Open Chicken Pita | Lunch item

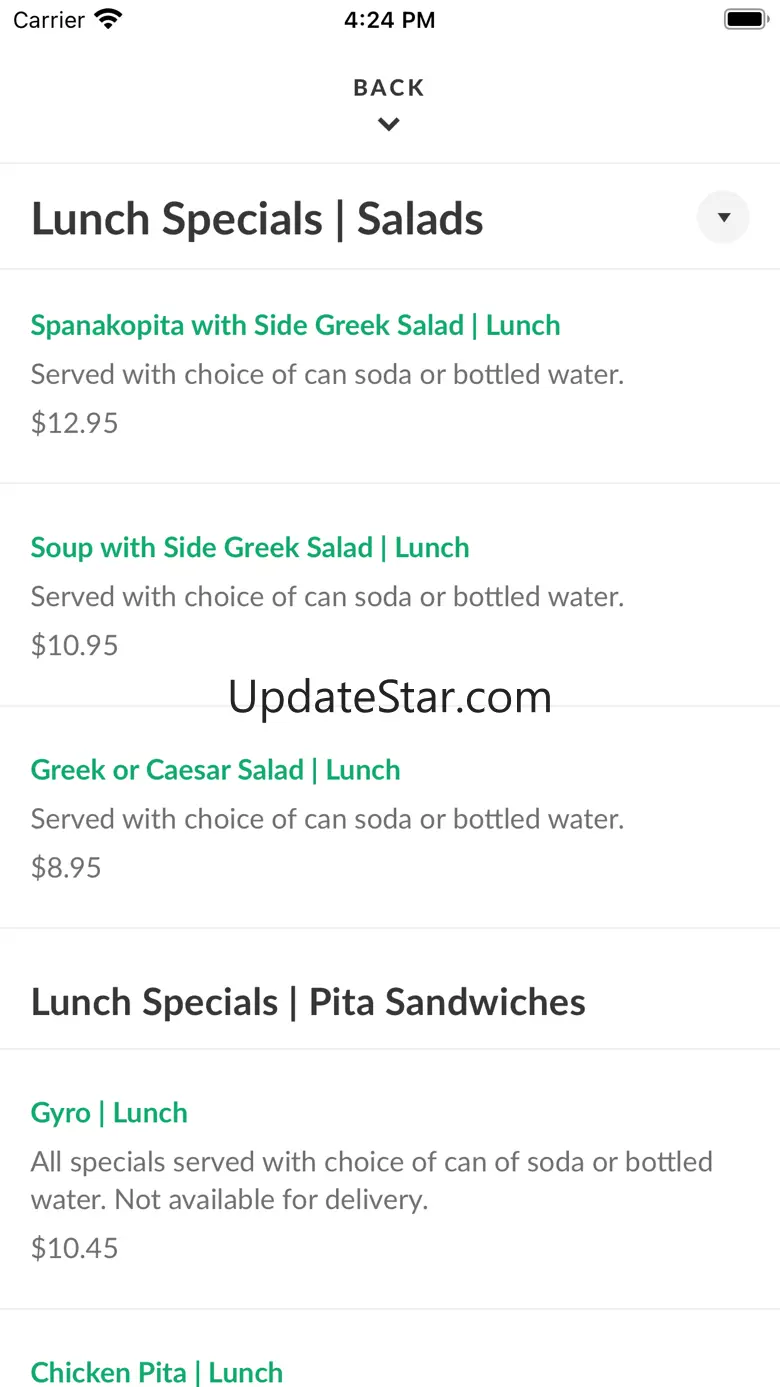click(156, 1372)
